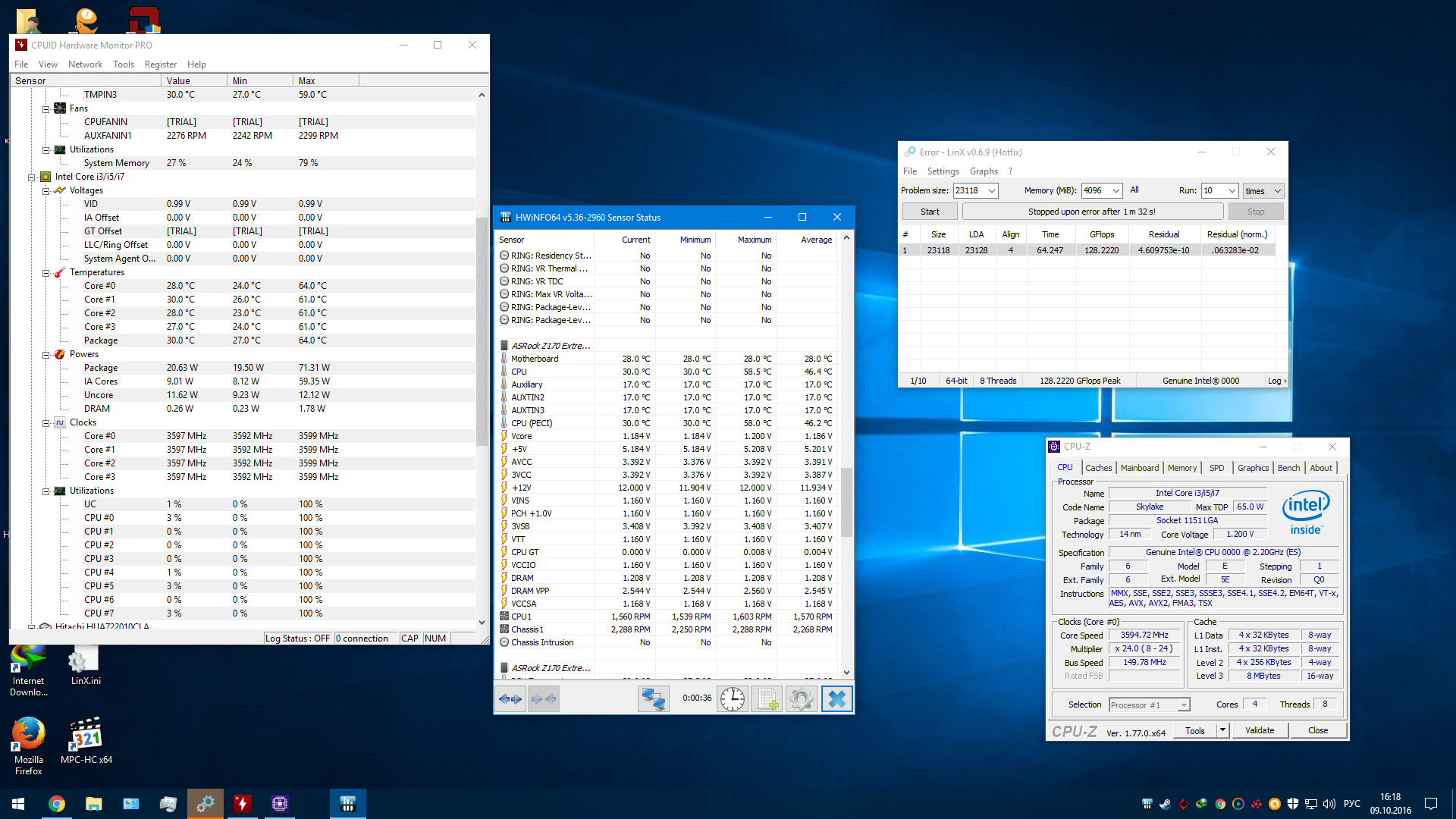
Task: Start logging with the sheet-plus icon
Action: click(767, 699)
